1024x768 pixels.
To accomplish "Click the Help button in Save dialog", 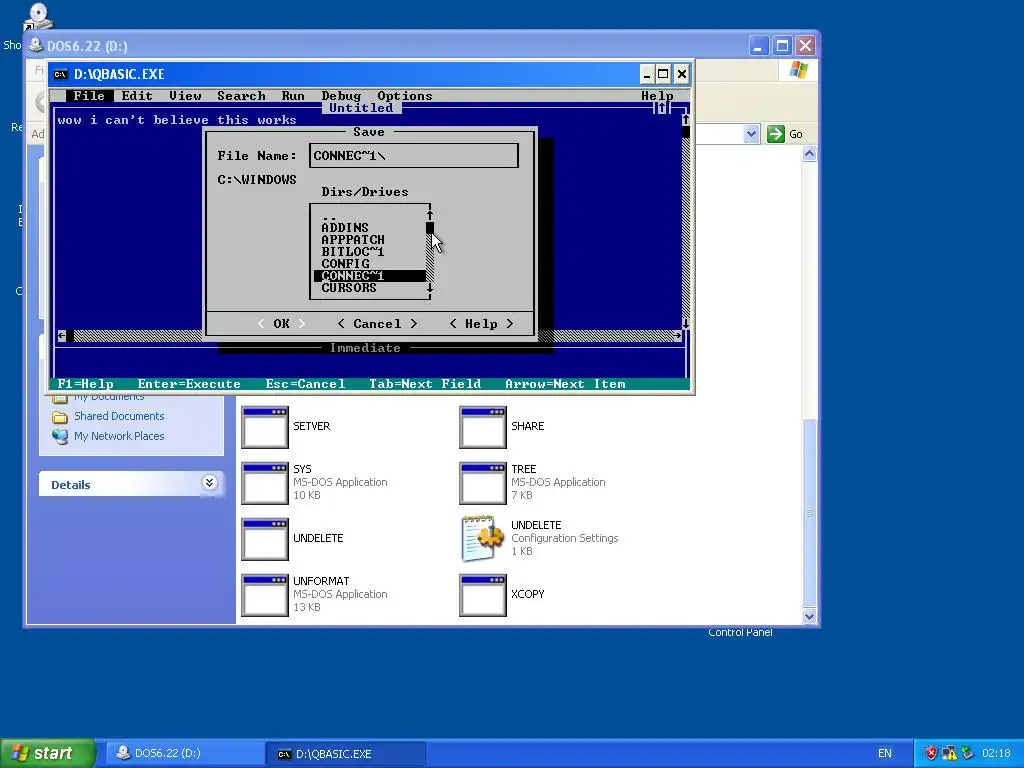I will coord(481,324).
